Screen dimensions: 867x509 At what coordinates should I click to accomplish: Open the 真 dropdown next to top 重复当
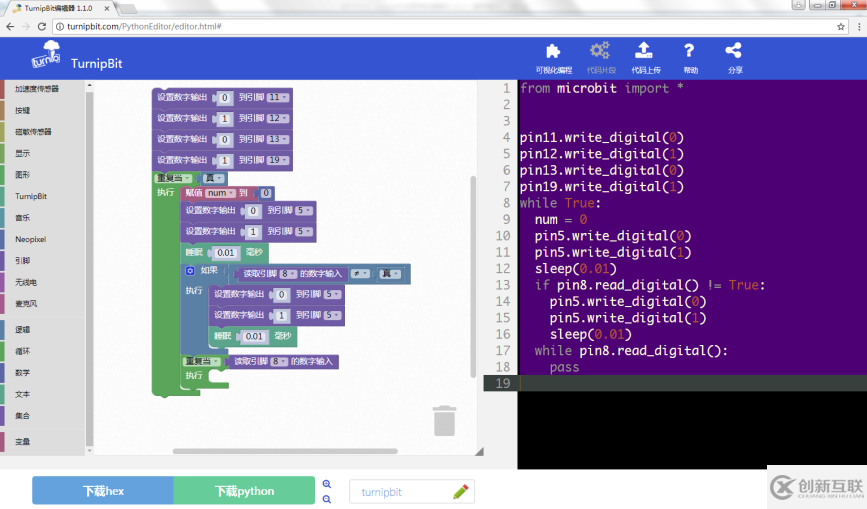click(213, 178)
